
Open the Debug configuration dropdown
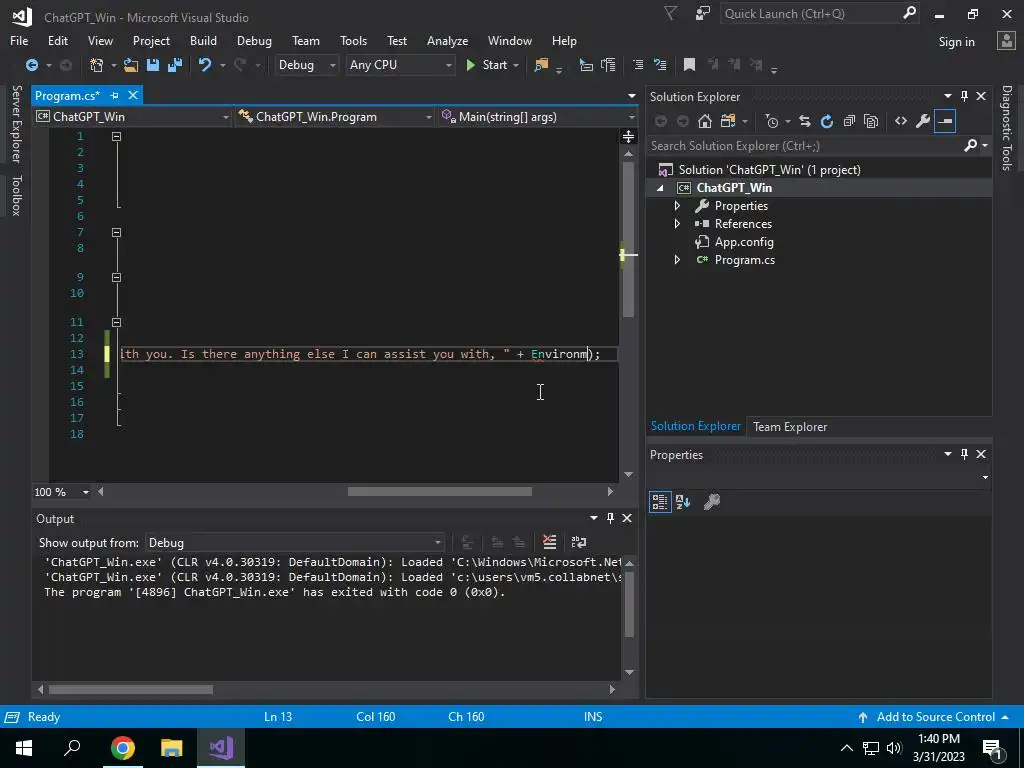[306, 65]
